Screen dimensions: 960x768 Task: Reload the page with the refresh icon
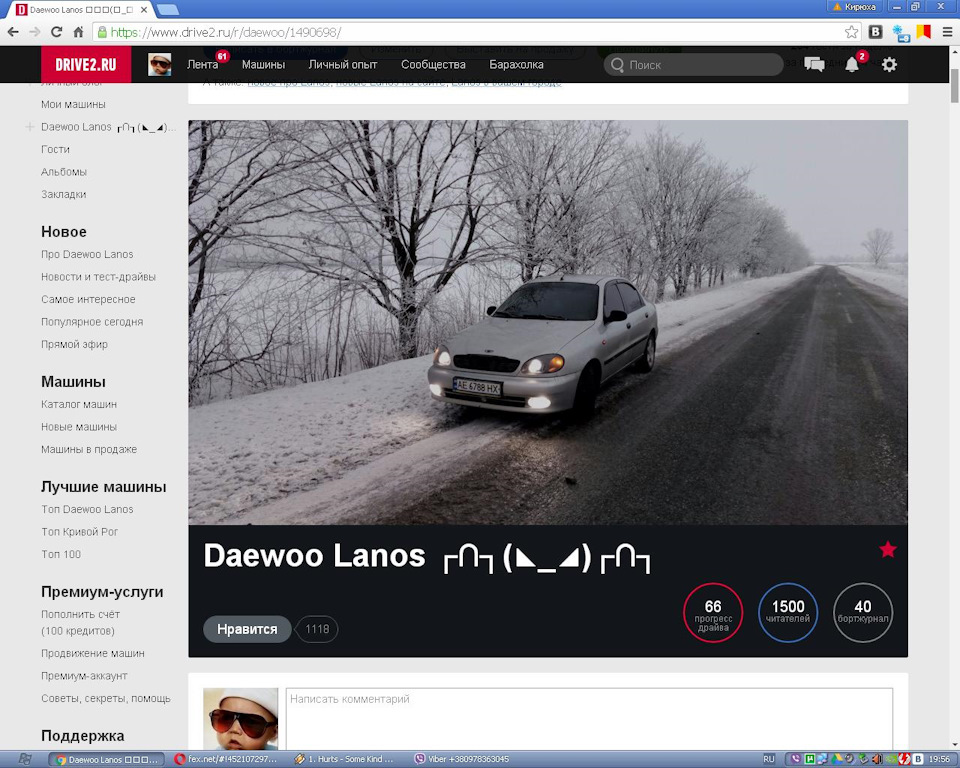56,32
